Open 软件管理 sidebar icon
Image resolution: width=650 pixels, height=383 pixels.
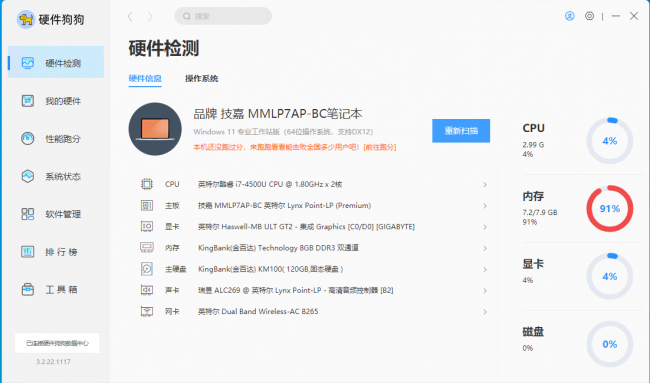point(28,214)
